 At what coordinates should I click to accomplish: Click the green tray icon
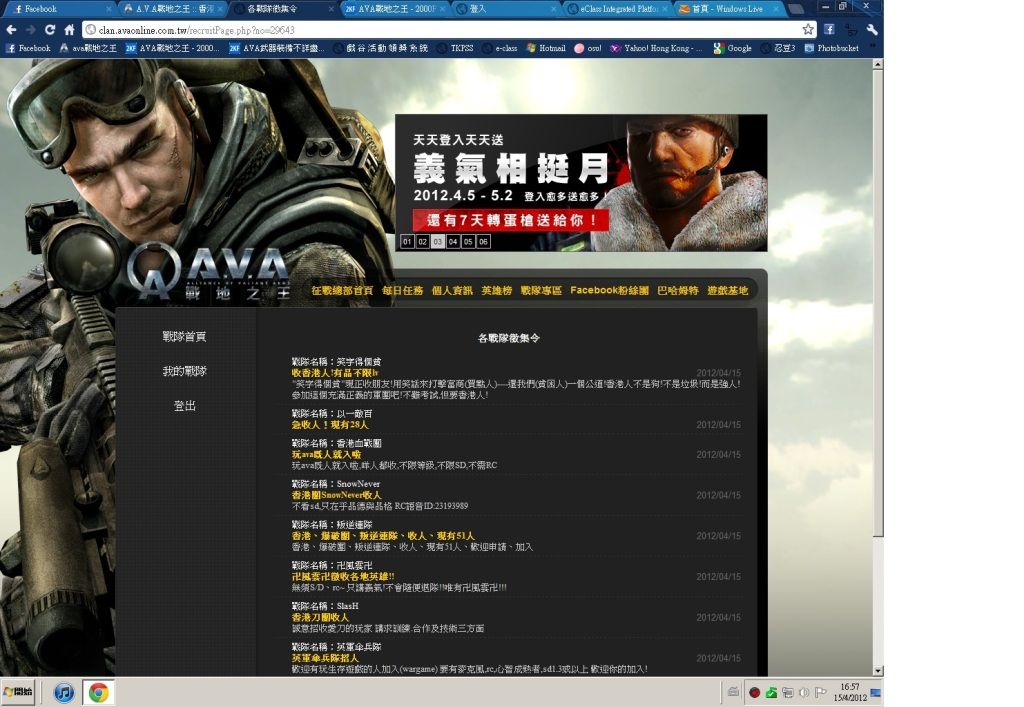click(x=771, y=693)
